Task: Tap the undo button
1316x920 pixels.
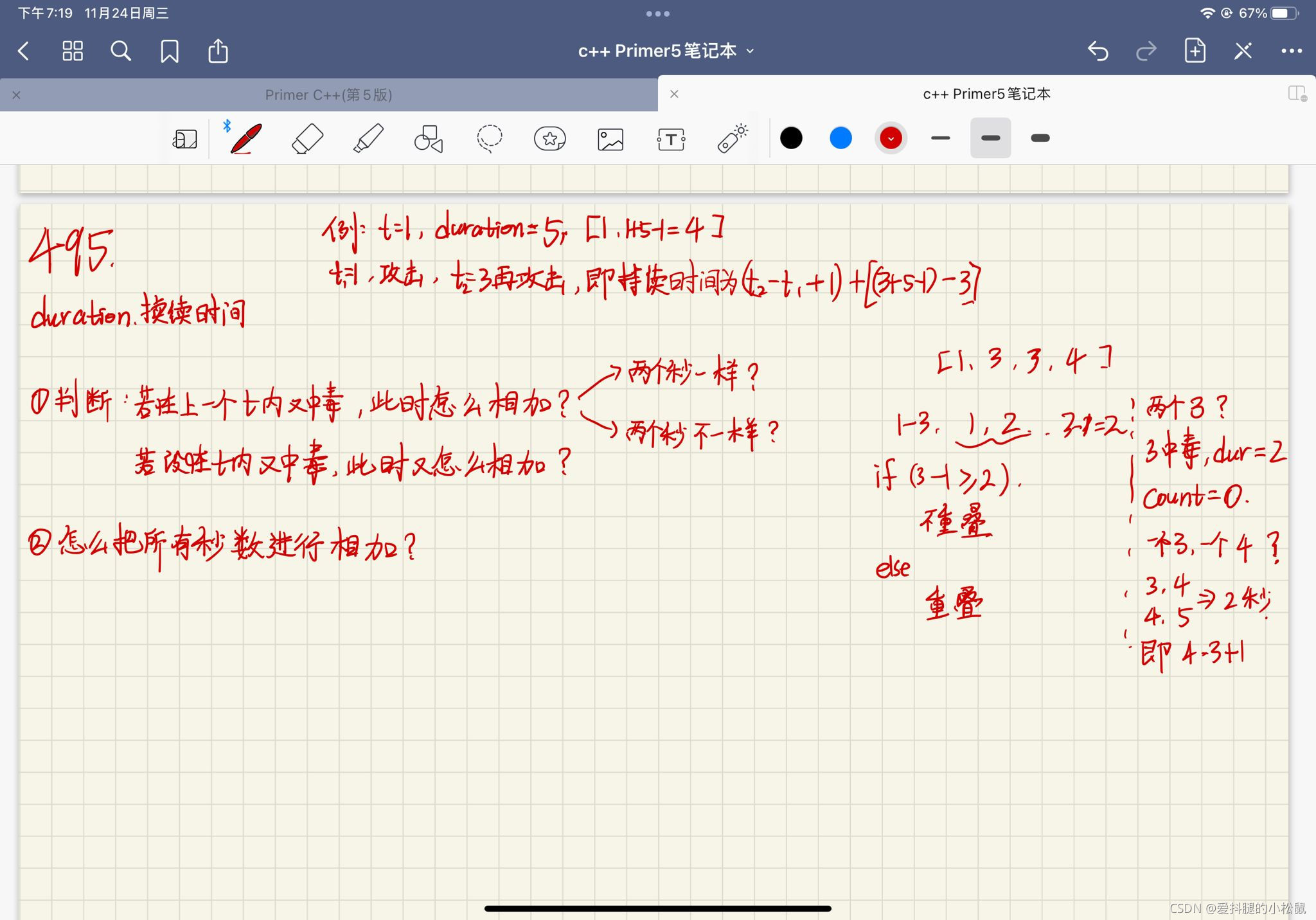Action: 1098,50
